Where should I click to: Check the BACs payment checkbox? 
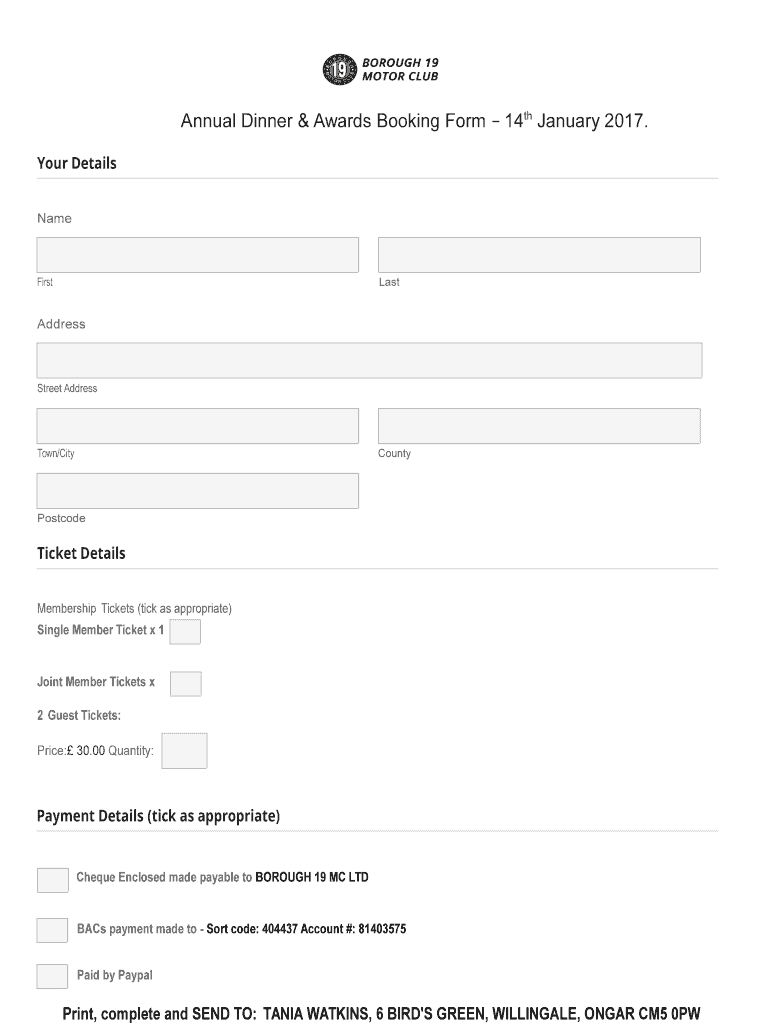tap(52, 930)
